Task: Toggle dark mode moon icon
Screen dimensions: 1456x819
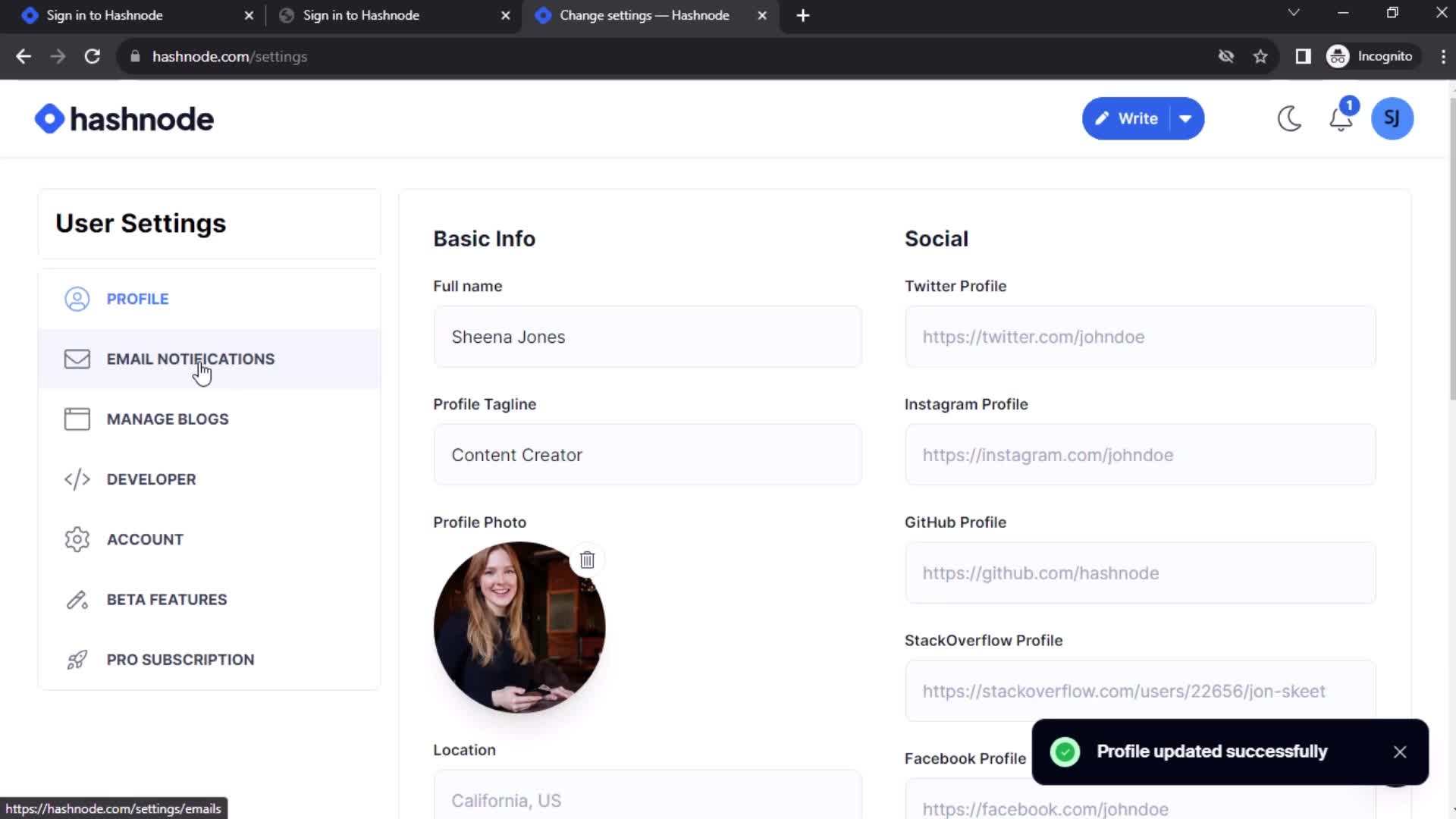Action: click(x=1289, y=118)
